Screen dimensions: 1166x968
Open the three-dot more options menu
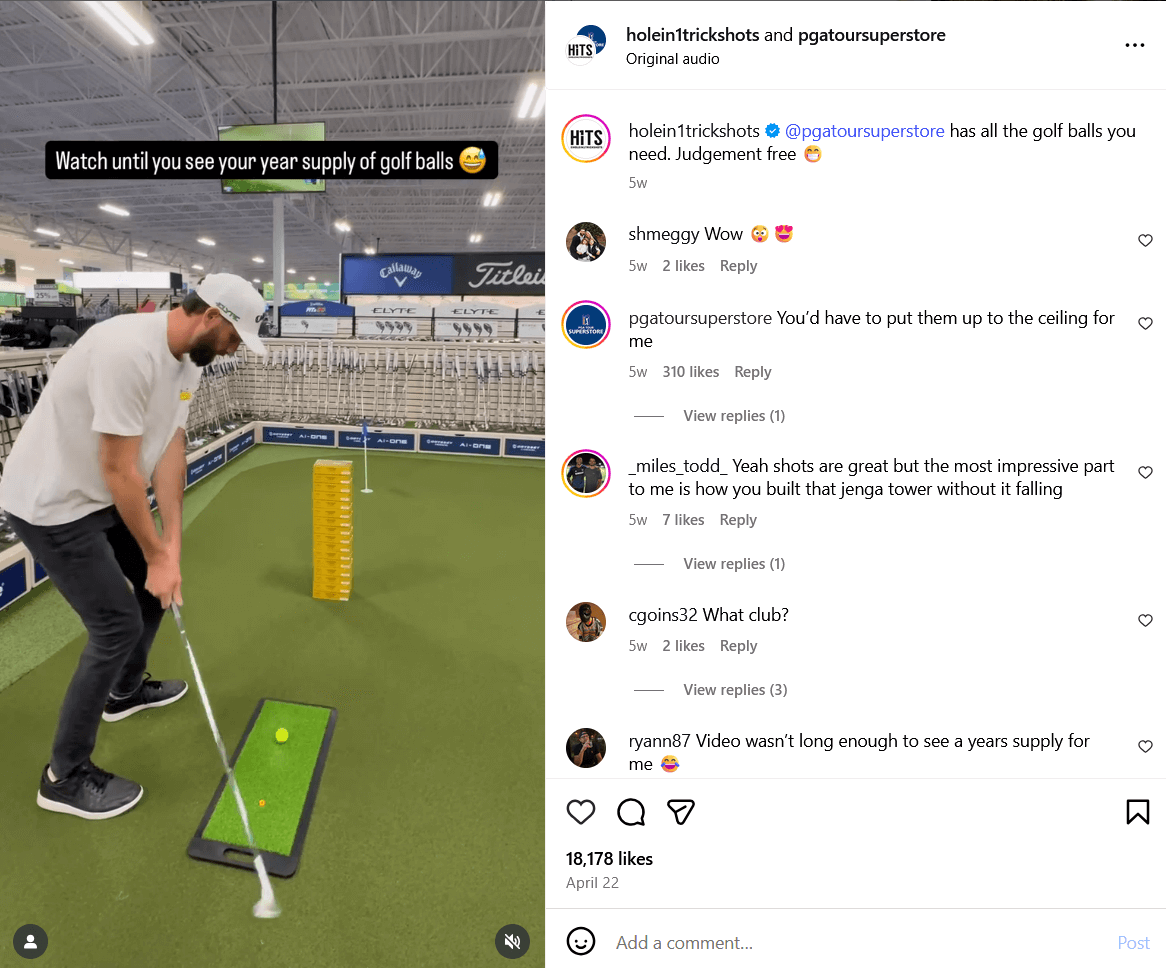[x=1134, y=45]
